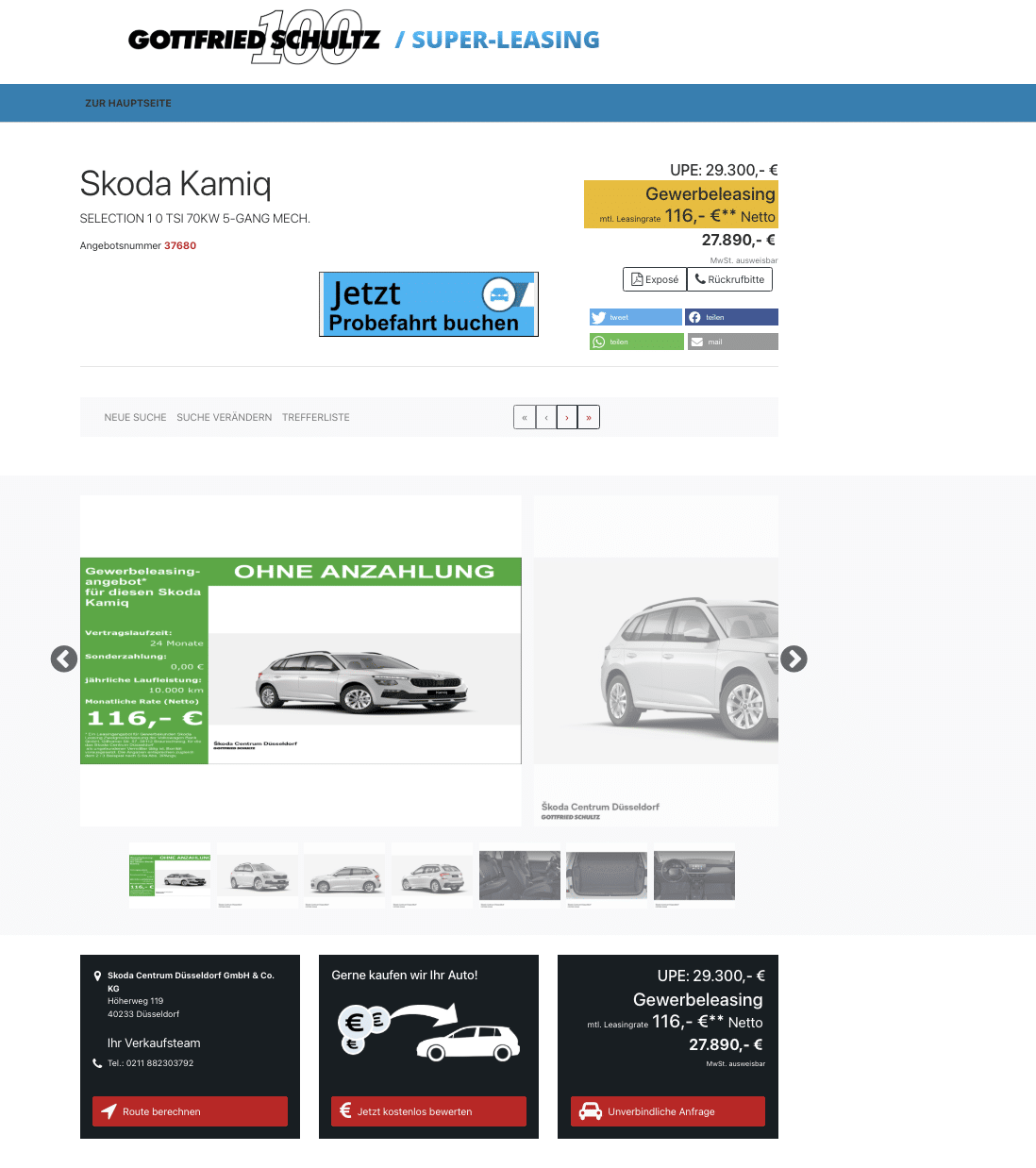Select the sixth thumbnail showing trunk
Image resolution: width=1036 pixels, height=1168 pixels.
point(607,876)
